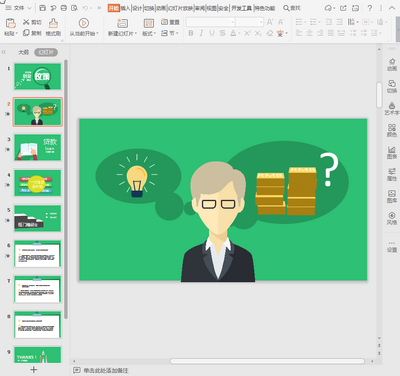The width and height of the screenshot is (400, 376).
Task: Select slide 3 thumbnail with 贷款 title
Action: coord(38,147)
